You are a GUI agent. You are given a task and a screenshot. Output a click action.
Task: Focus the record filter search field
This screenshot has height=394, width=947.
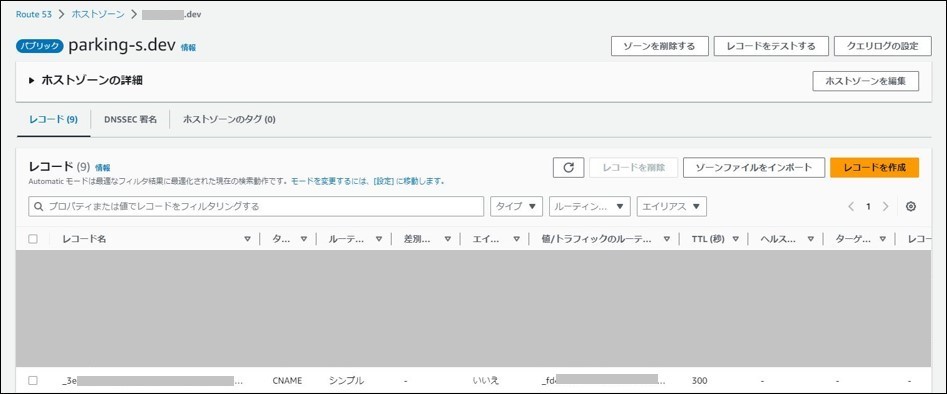coord(256,207)
